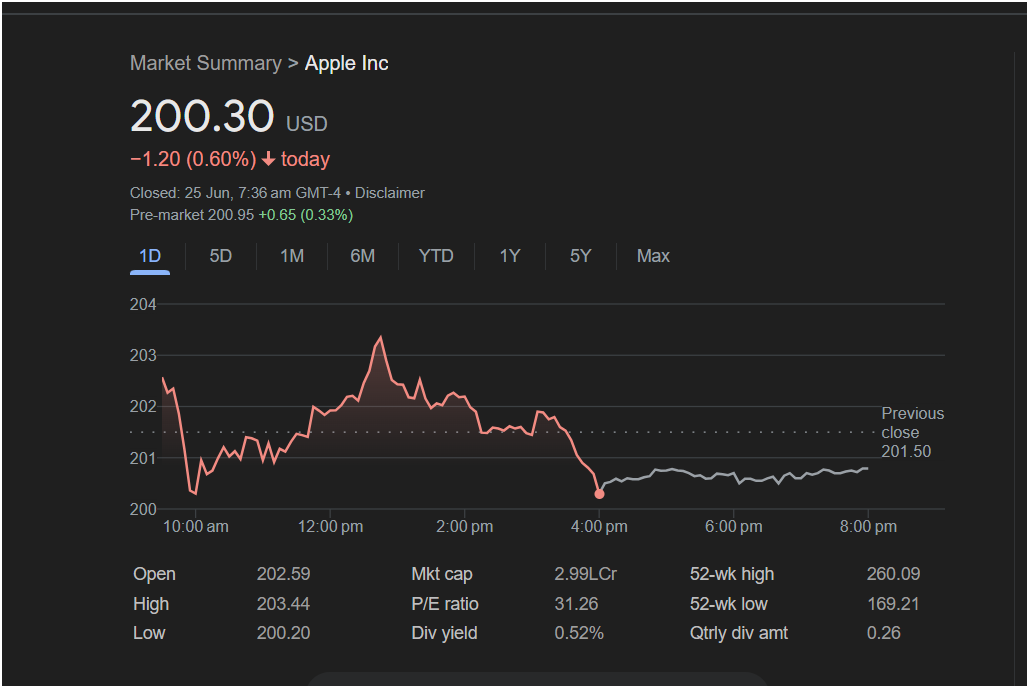This screenshot has width=1029, height=688.
Task: Show the 6M chart range
Action: (x=362, y=256)
